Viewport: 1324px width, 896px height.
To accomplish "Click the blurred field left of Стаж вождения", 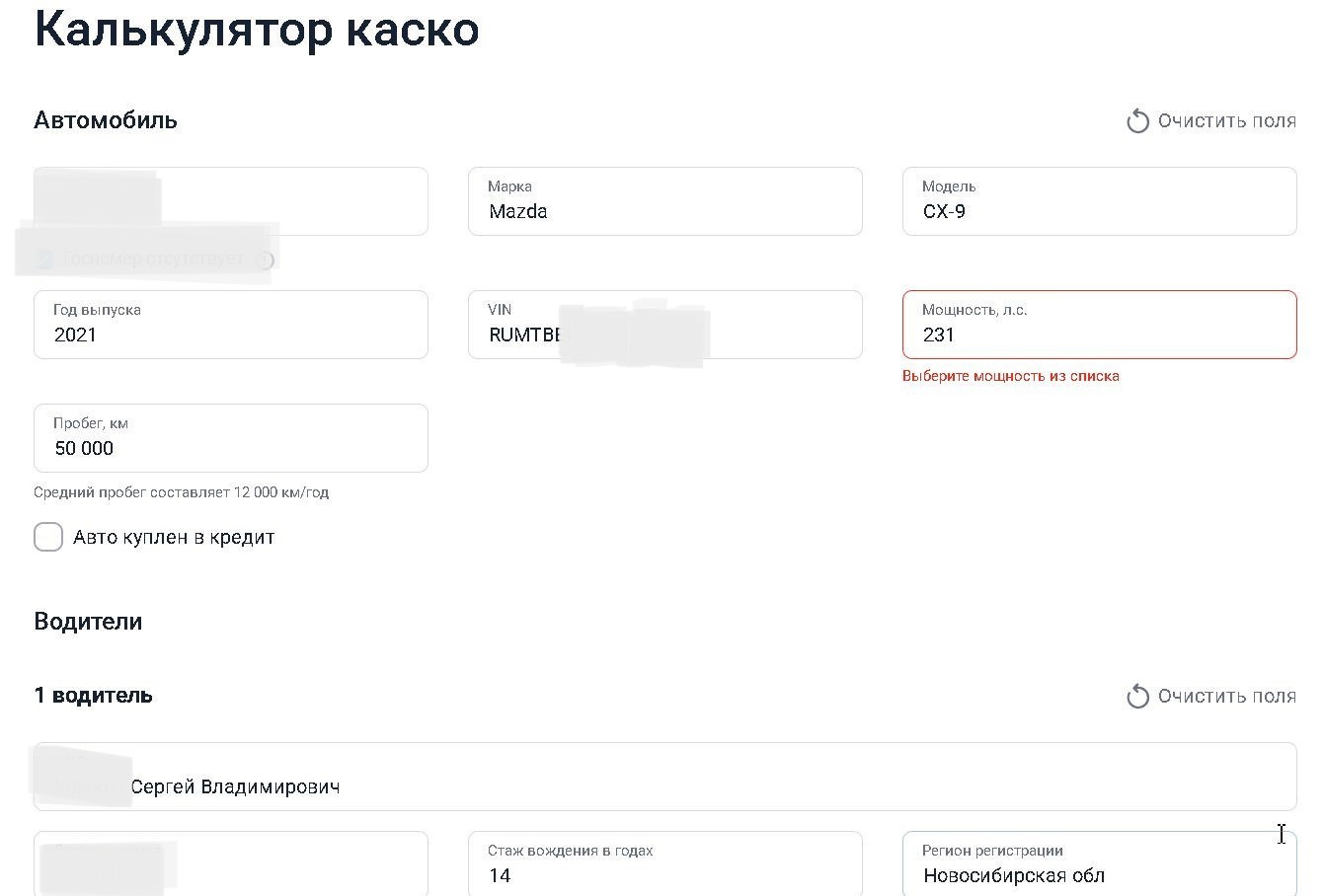I will click(x=230, y=865).
